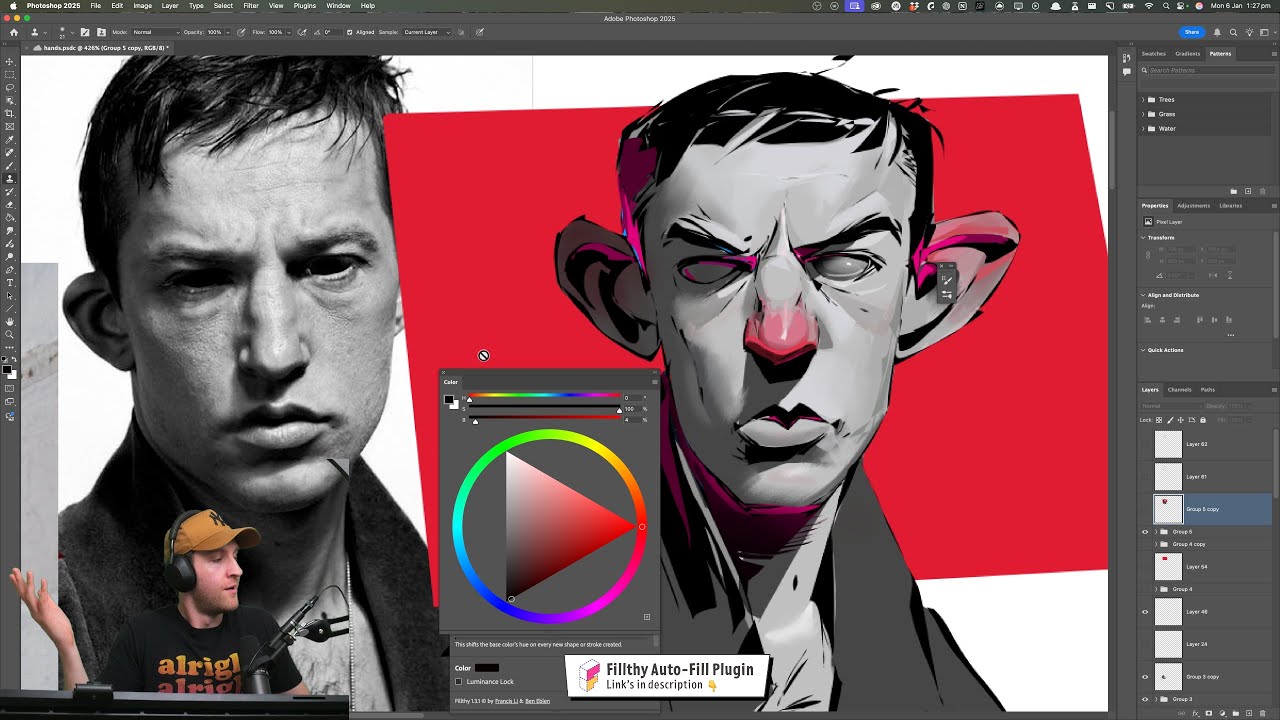Select the Pen tool
The width and height of the screenshot is (1280, 720).
pos(10,270)
